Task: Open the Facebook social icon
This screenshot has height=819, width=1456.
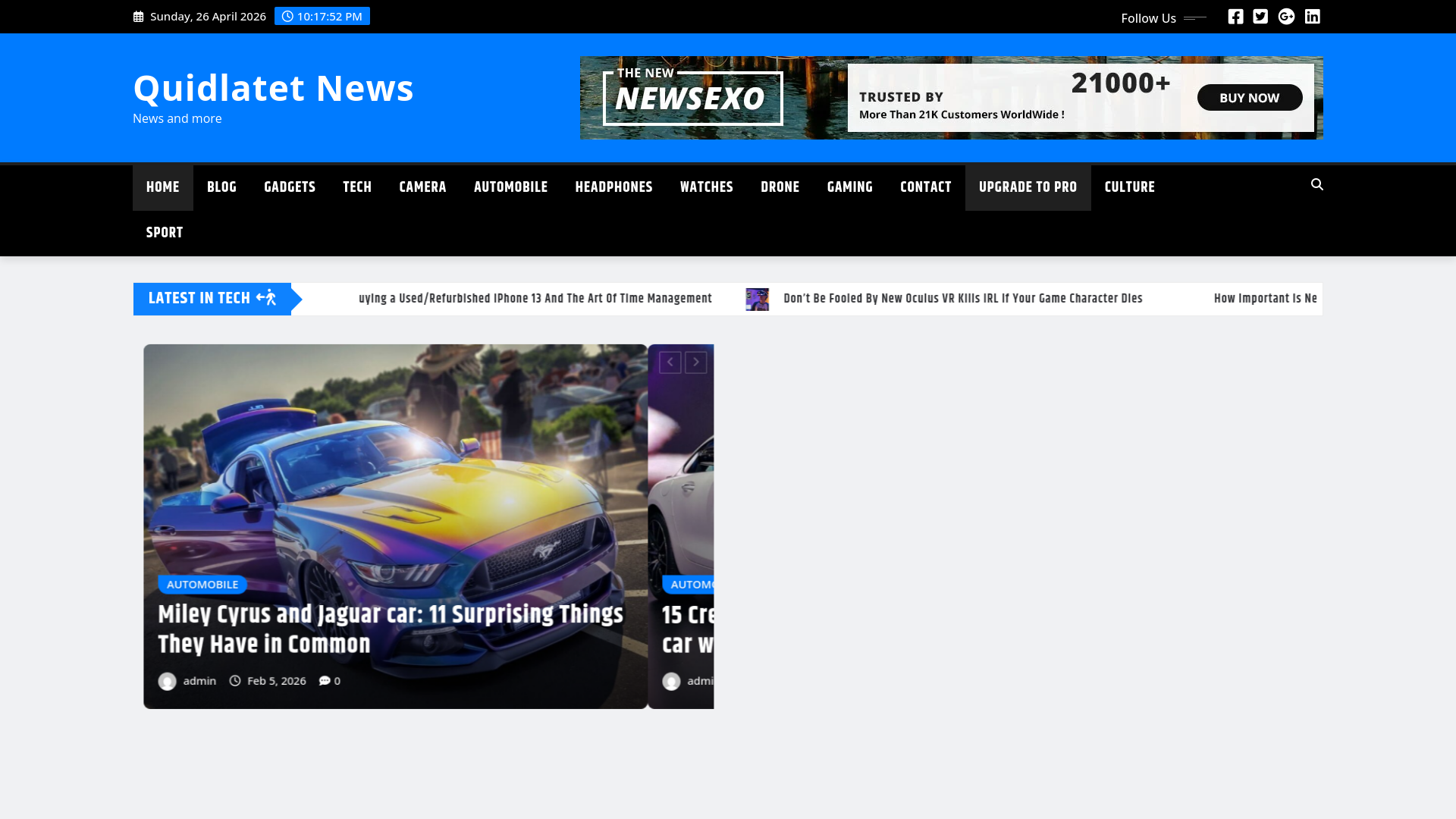Action: point(1235,17)
